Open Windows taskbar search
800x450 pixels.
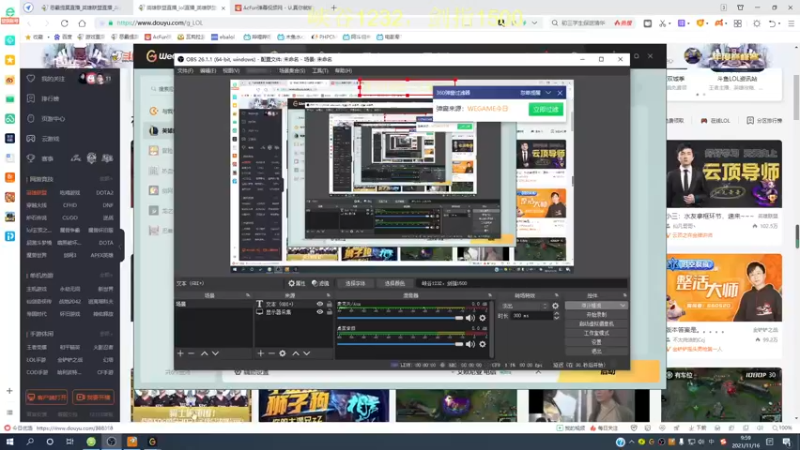(30, 442)
